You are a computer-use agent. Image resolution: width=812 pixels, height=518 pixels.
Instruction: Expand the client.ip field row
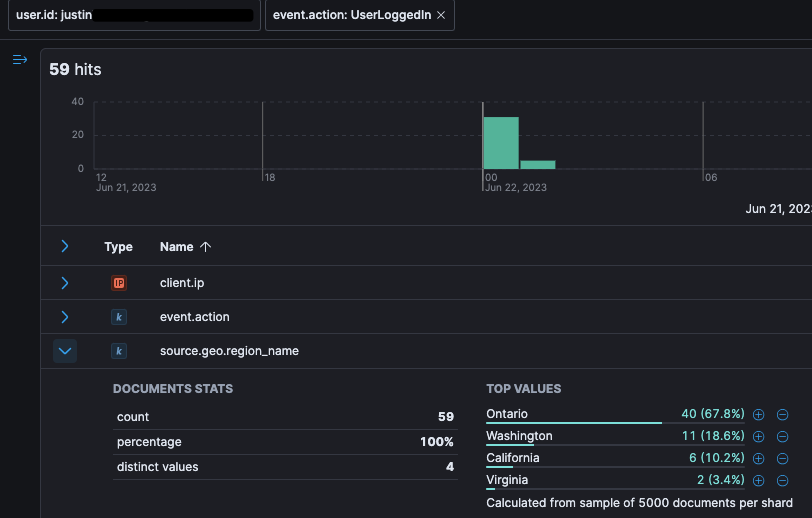click(65, 283)
